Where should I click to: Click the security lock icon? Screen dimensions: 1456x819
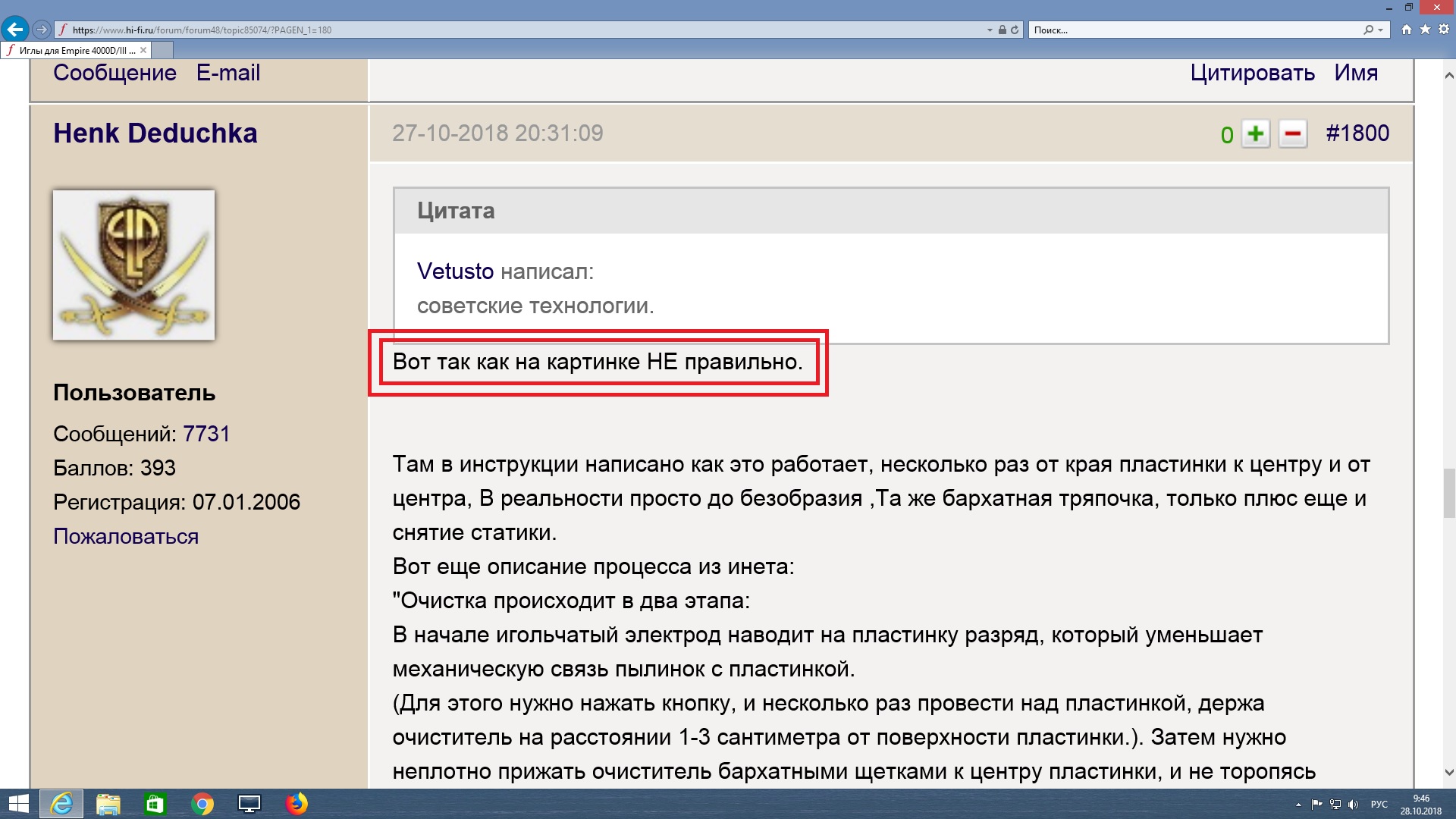[1003, 30]
